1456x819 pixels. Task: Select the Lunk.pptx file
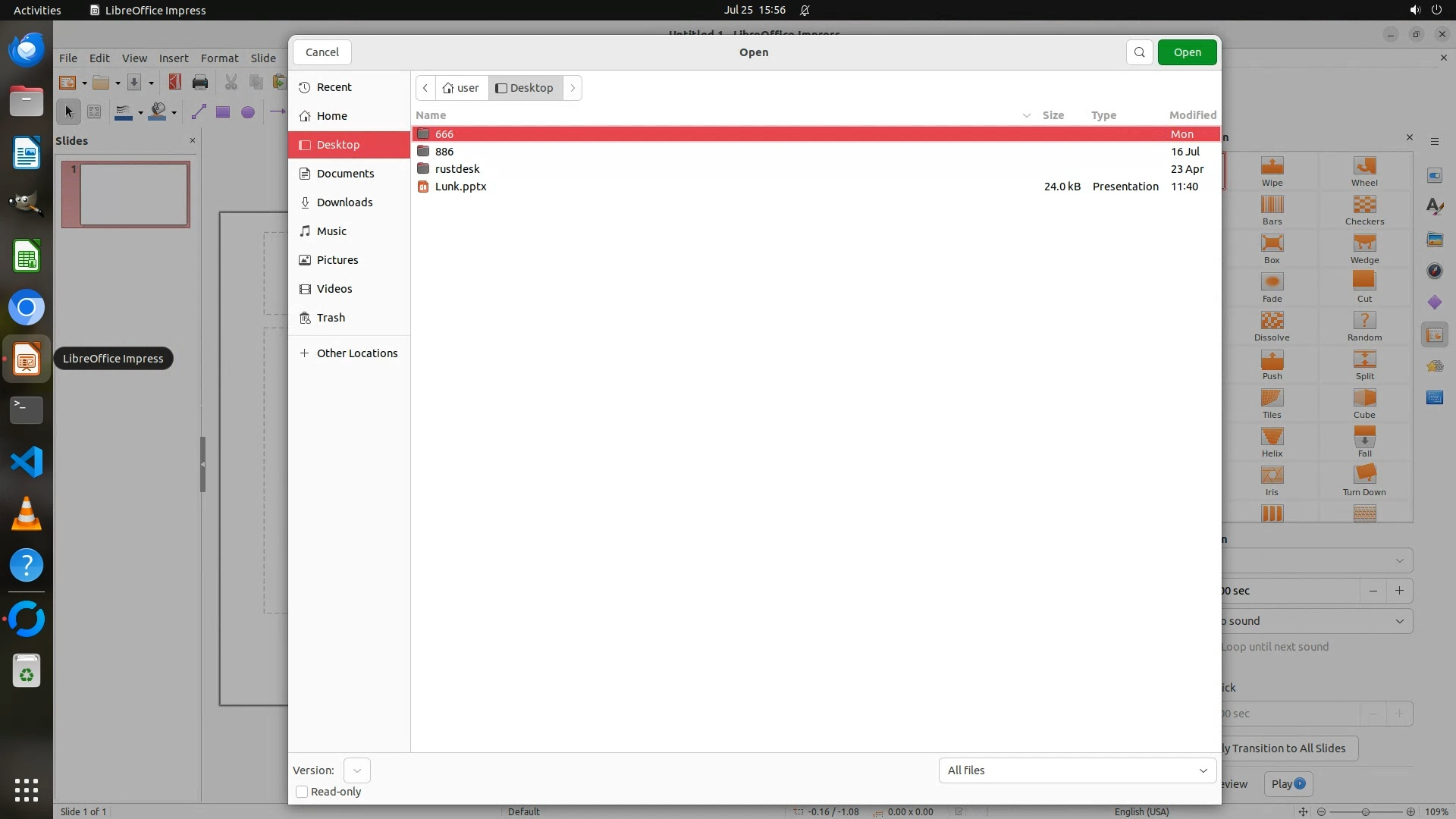pyautogui.click(x=460, y=187)
